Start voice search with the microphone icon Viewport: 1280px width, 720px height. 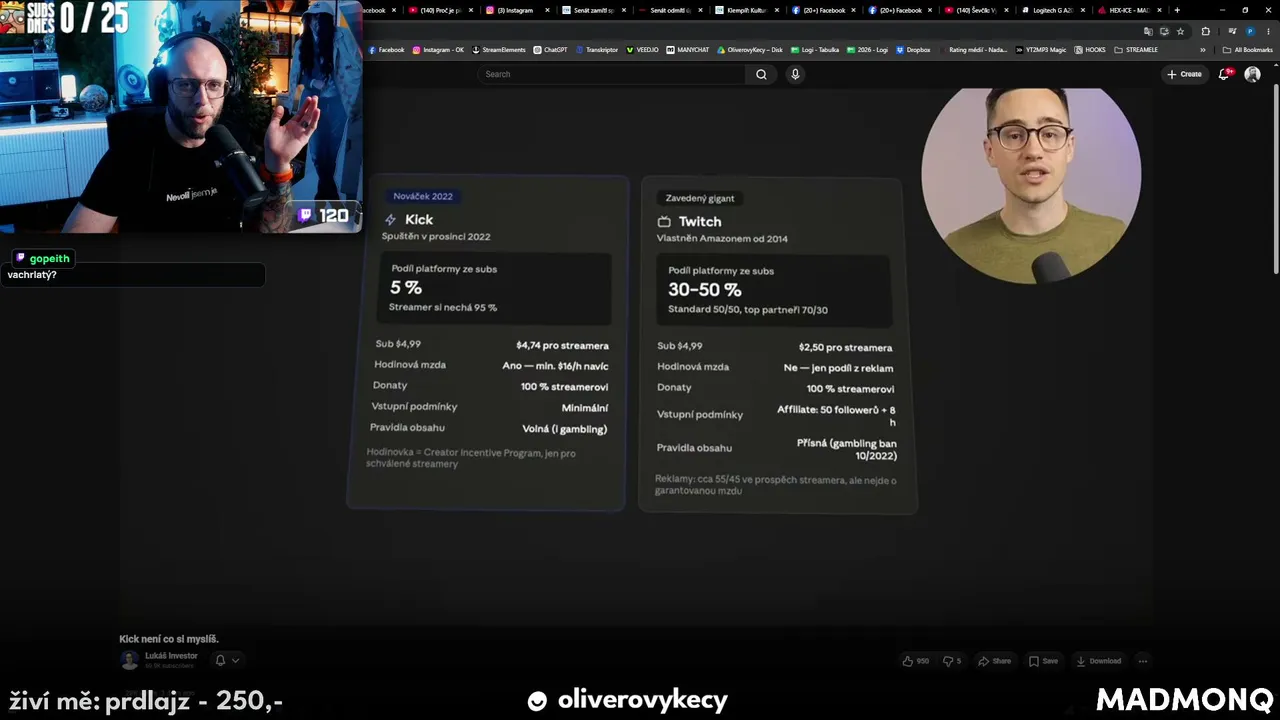click(x=795, y=74)
